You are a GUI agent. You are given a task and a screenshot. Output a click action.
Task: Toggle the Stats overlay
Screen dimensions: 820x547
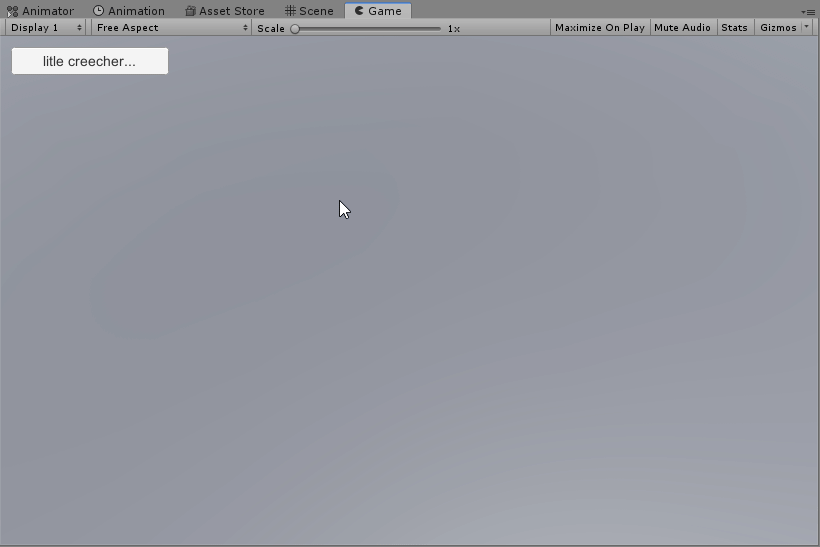tap(734, 28)
